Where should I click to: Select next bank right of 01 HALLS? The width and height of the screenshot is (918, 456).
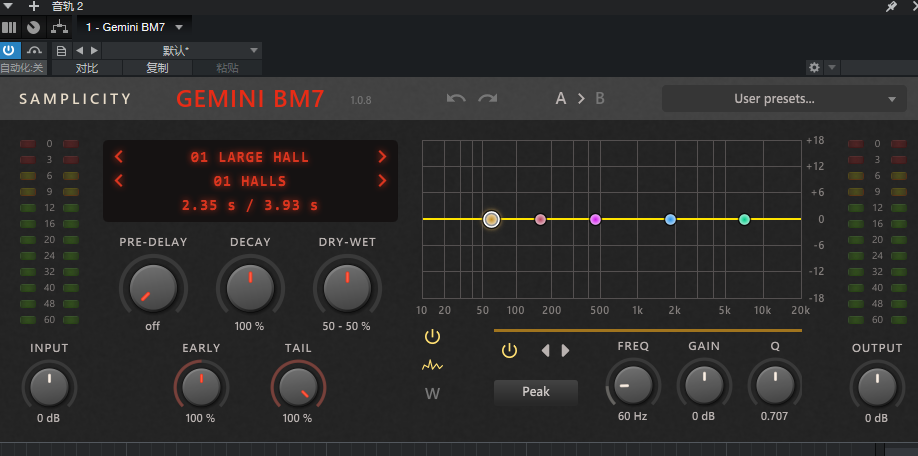tap(382, 180)
